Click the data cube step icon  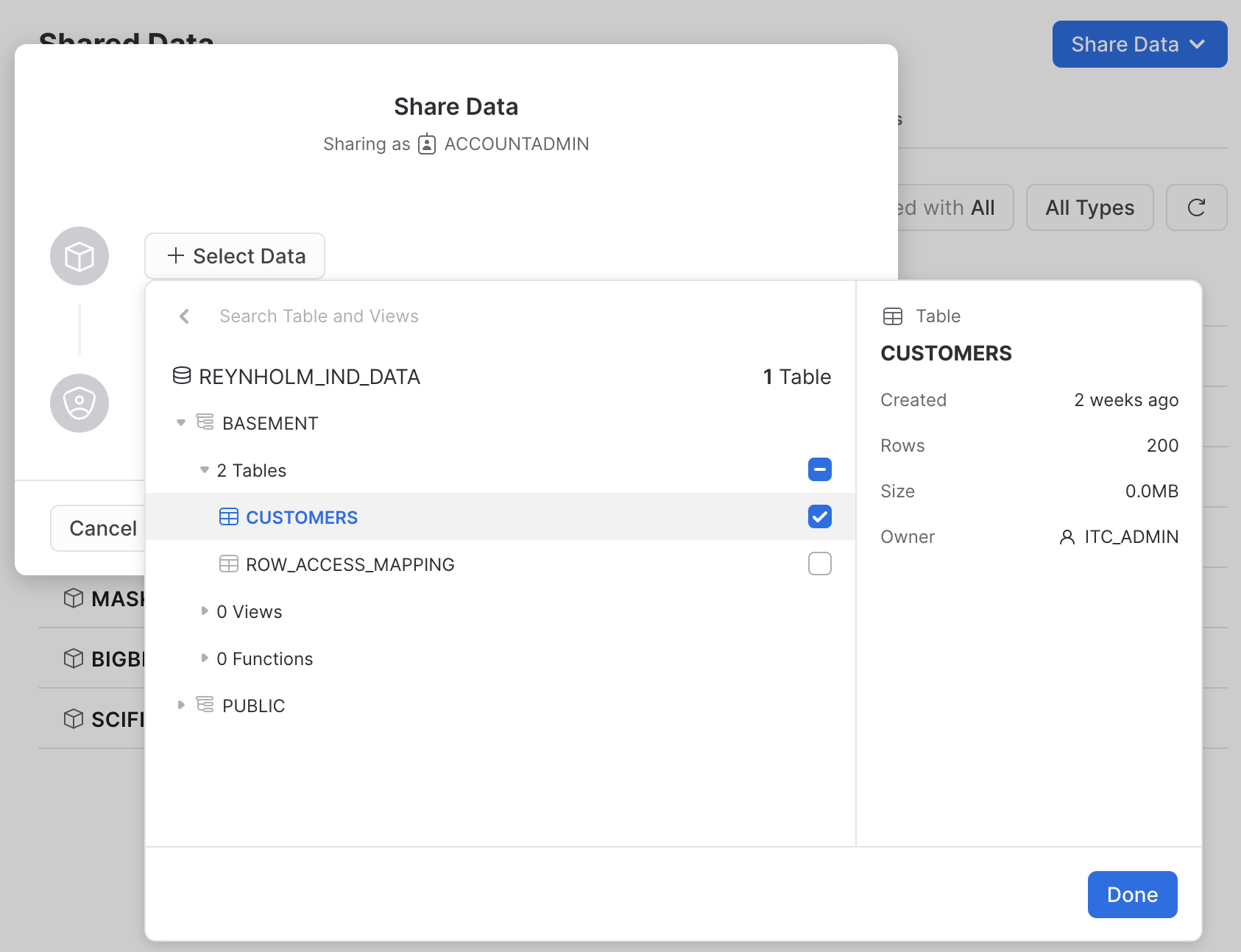click(x=79, y=256)
